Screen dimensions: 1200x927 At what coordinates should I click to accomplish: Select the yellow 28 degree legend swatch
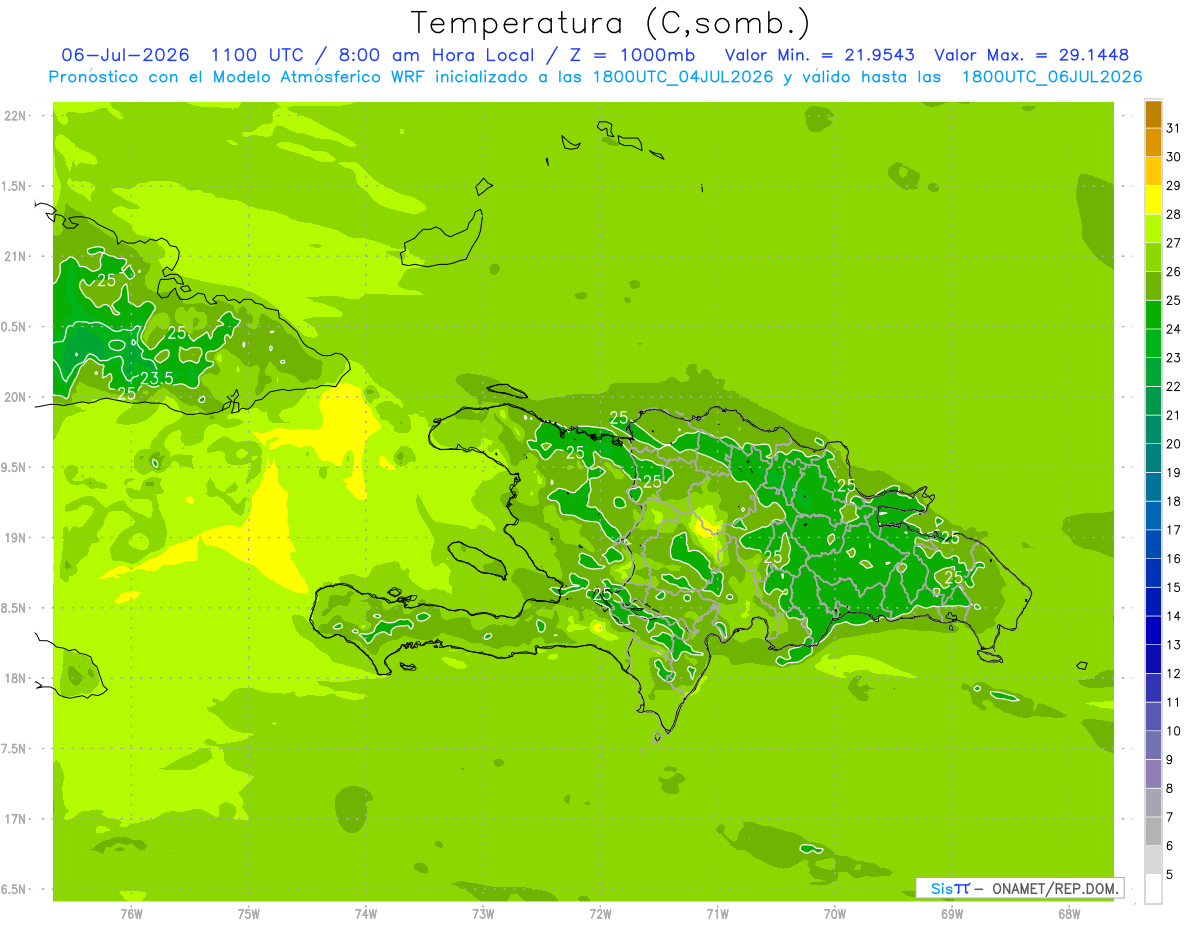pyautogui.click(x=1153, y=201)
